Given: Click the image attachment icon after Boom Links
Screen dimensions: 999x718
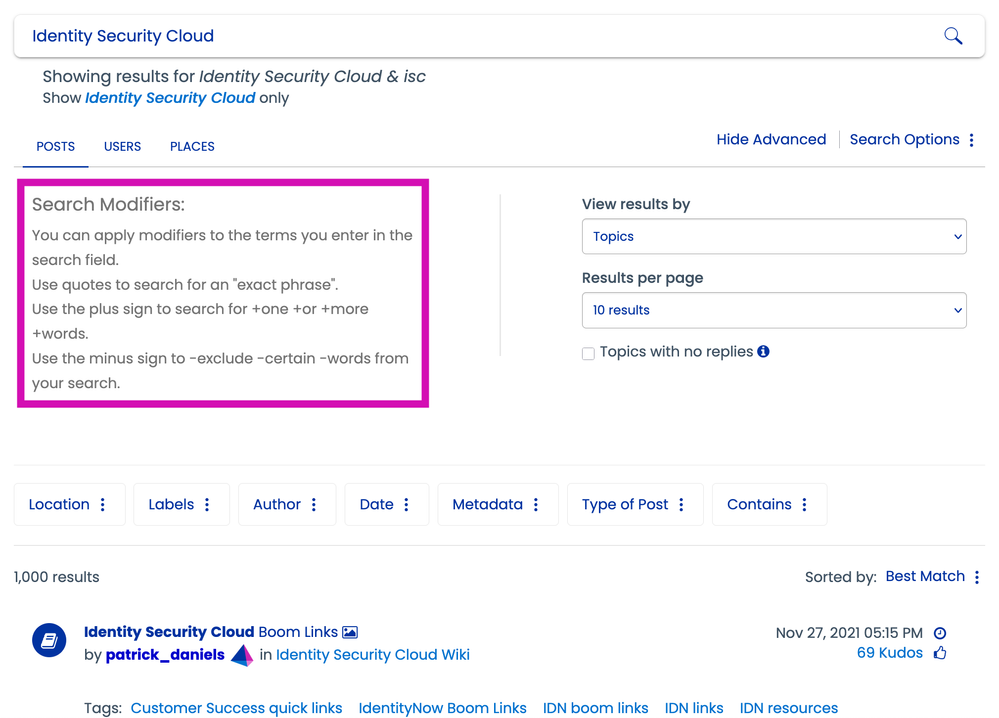Looking at the screenshot, I should pos(350,632).
